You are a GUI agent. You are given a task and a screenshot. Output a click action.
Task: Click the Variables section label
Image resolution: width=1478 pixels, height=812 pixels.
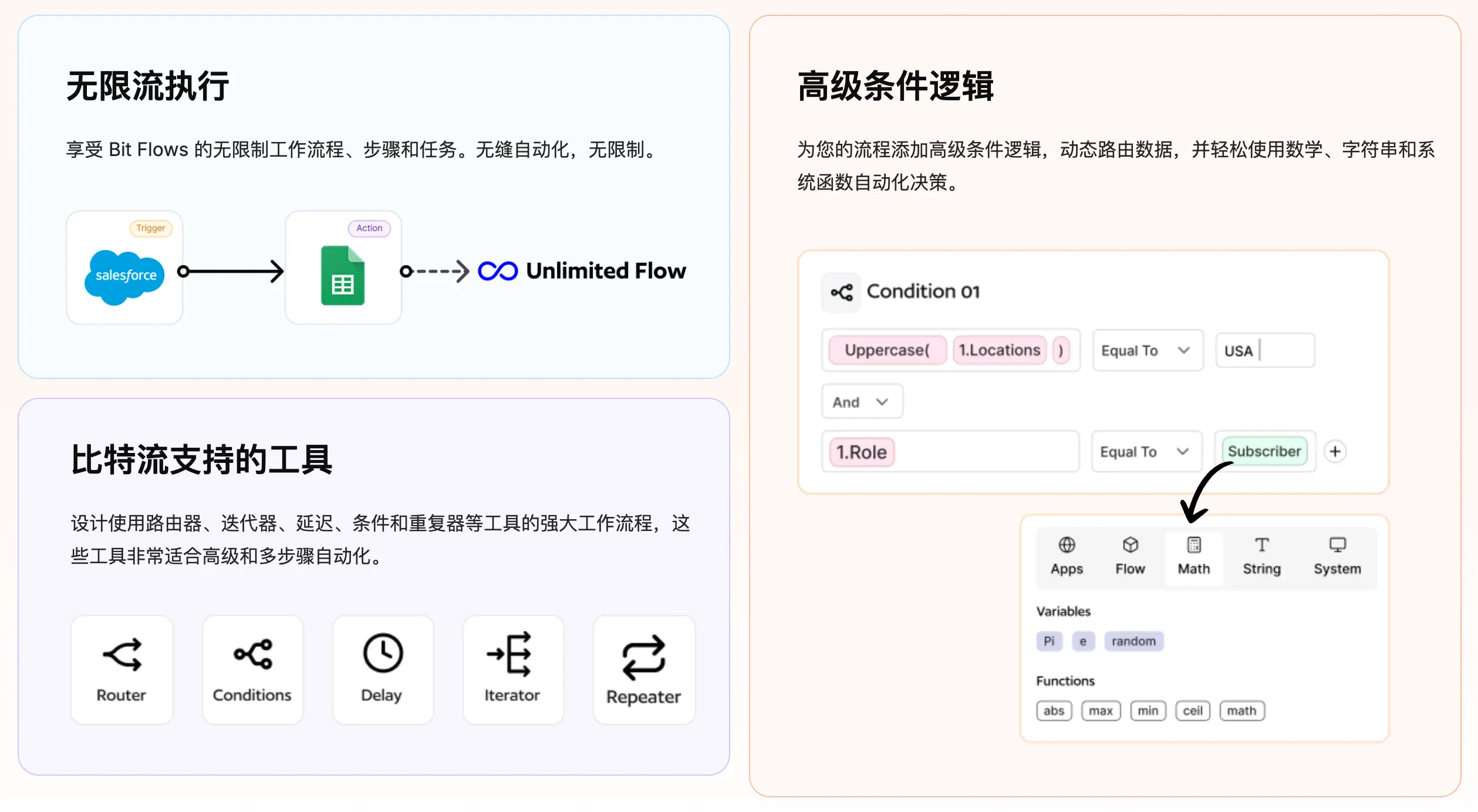pos(1063,611)
